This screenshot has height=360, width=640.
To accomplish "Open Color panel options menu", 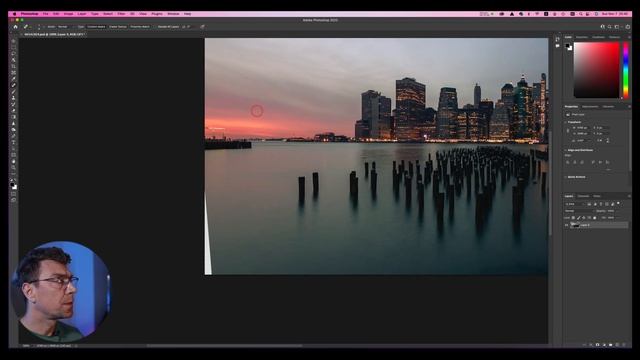I will (629, 37).
